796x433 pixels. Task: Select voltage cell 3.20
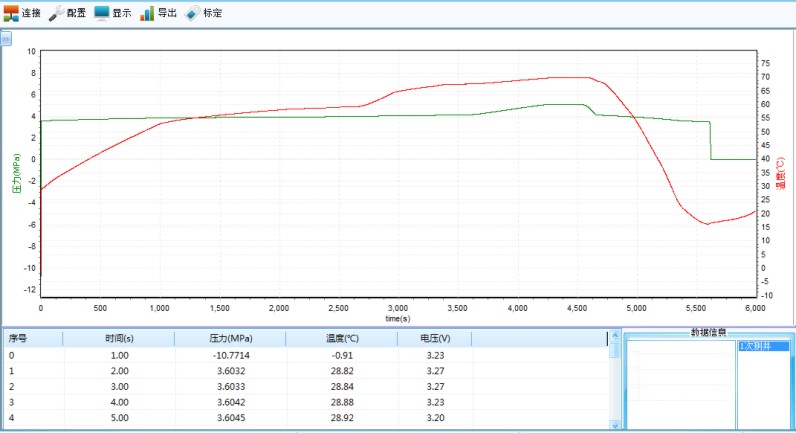436,418
